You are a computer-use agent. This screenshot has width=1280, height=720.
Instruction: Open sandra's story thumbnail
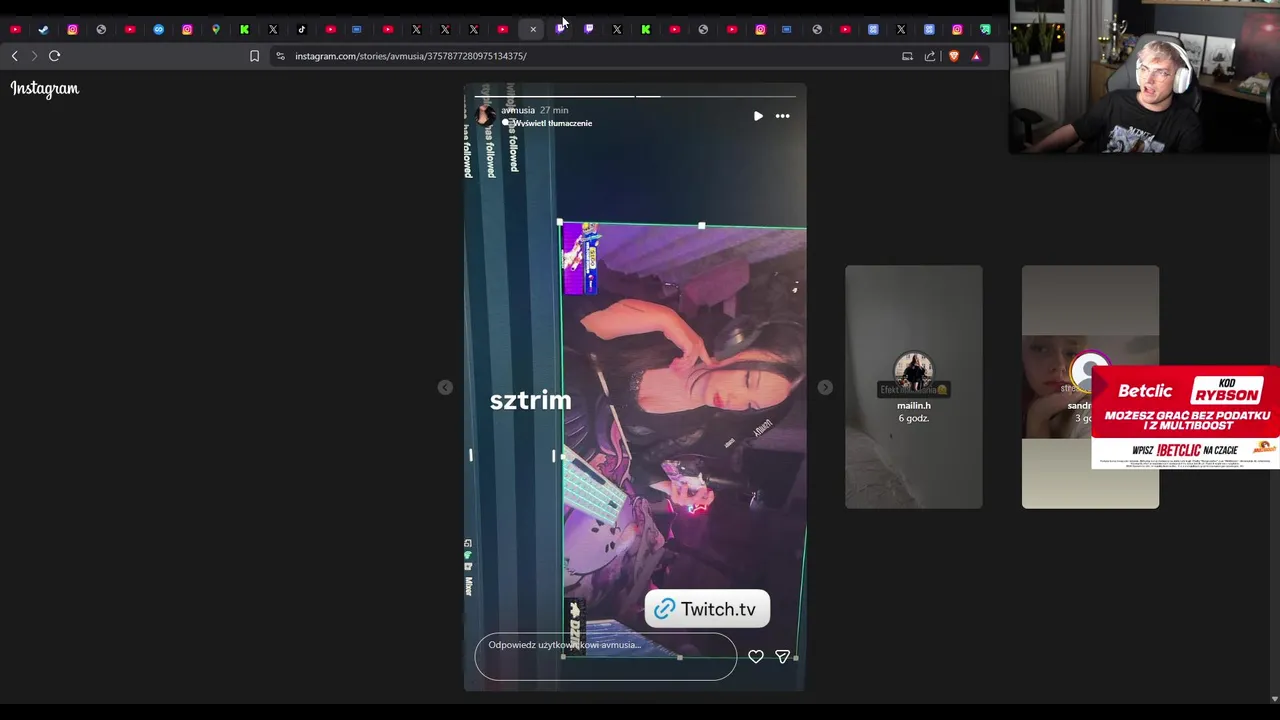(x=1090, y=387)
